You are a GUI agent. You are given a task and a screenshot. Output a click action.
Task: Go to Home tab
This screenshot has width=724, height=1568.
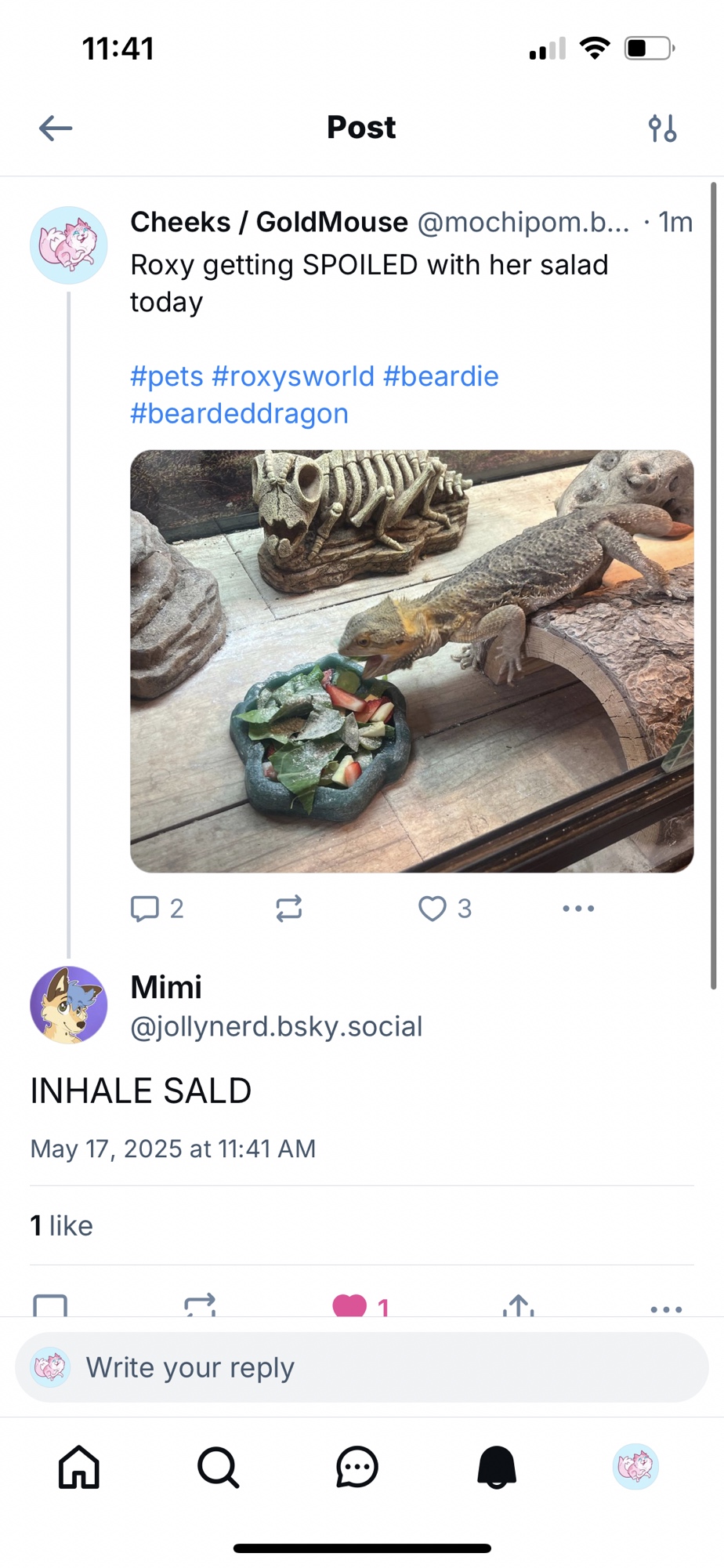tap(79, 1467)
